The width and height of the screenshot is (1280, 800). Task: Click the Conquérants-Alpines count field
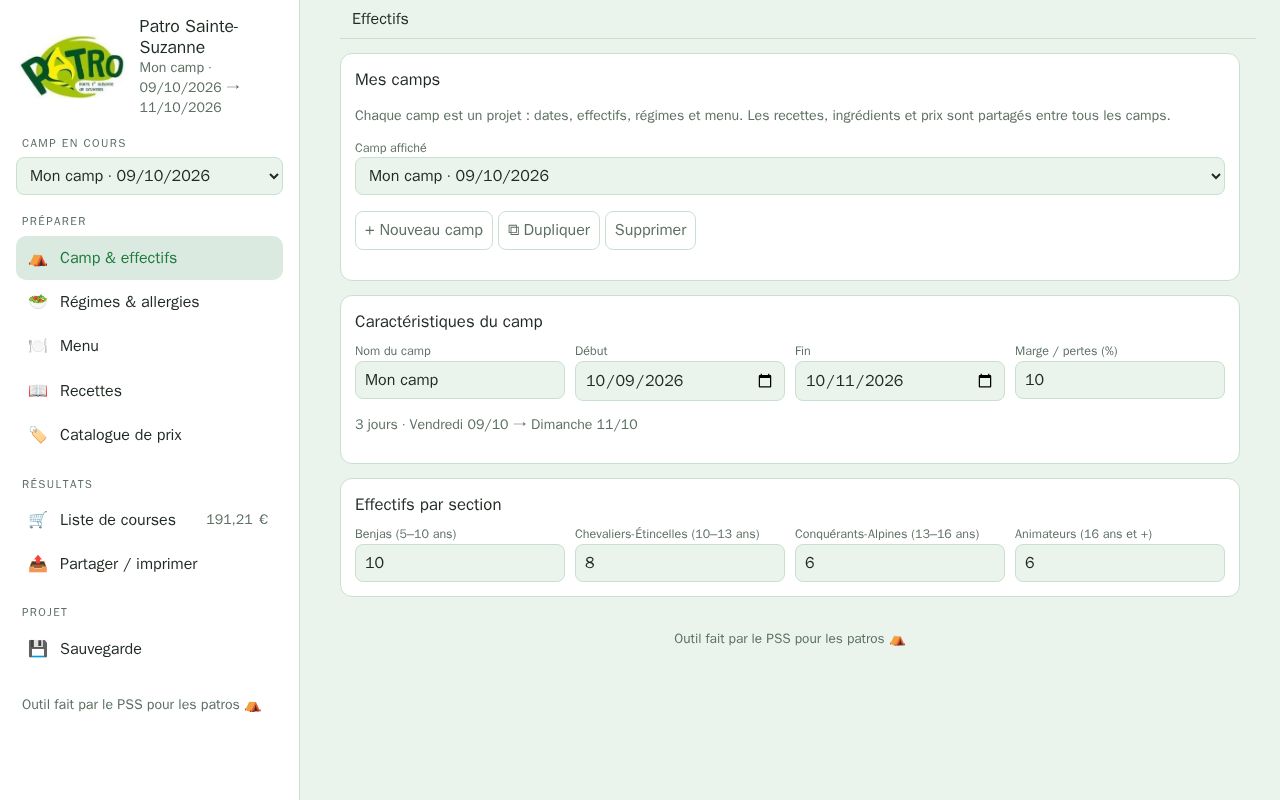point(900,563)
